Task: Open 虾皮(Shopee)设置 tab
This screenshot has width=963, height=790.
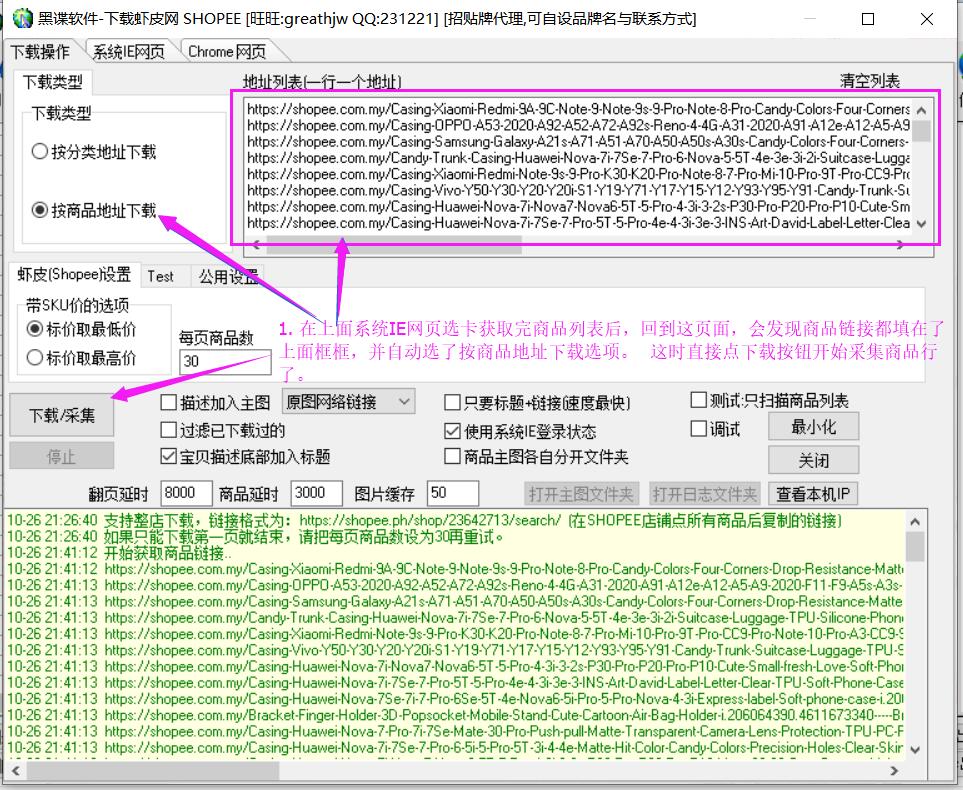Action: click(x=74, y=275)
